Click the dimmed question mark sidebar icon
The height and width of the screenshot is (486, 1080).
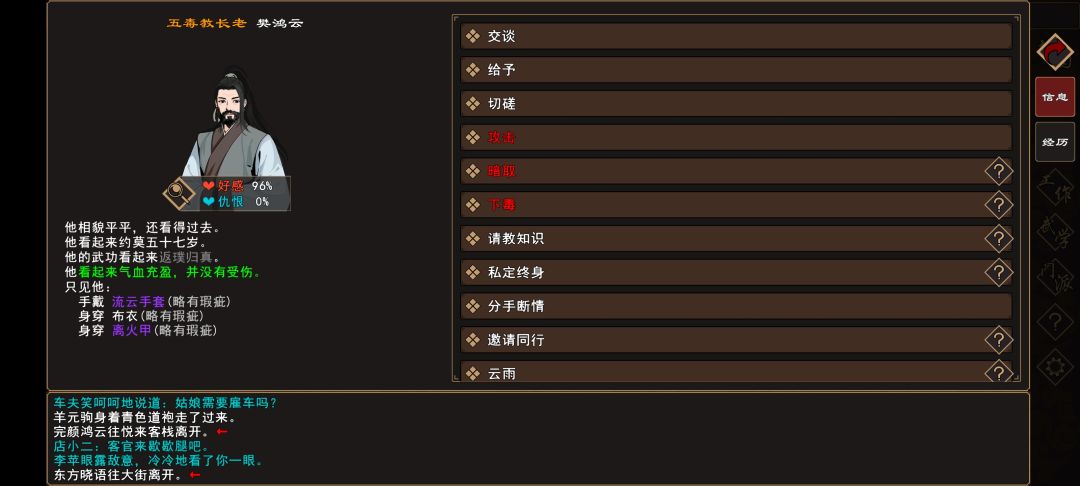tap(1054, 322)
